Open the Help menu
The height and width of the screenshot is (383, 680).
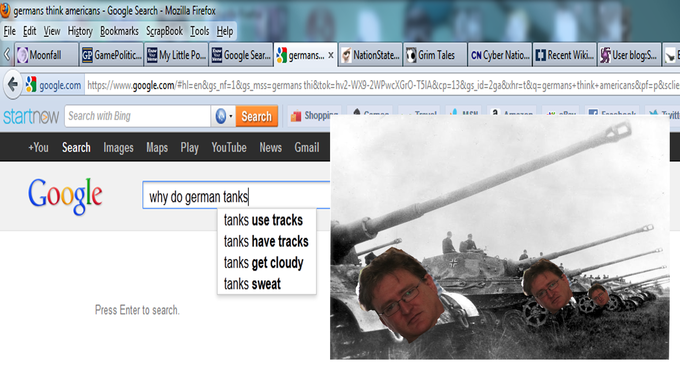[225, 31]
